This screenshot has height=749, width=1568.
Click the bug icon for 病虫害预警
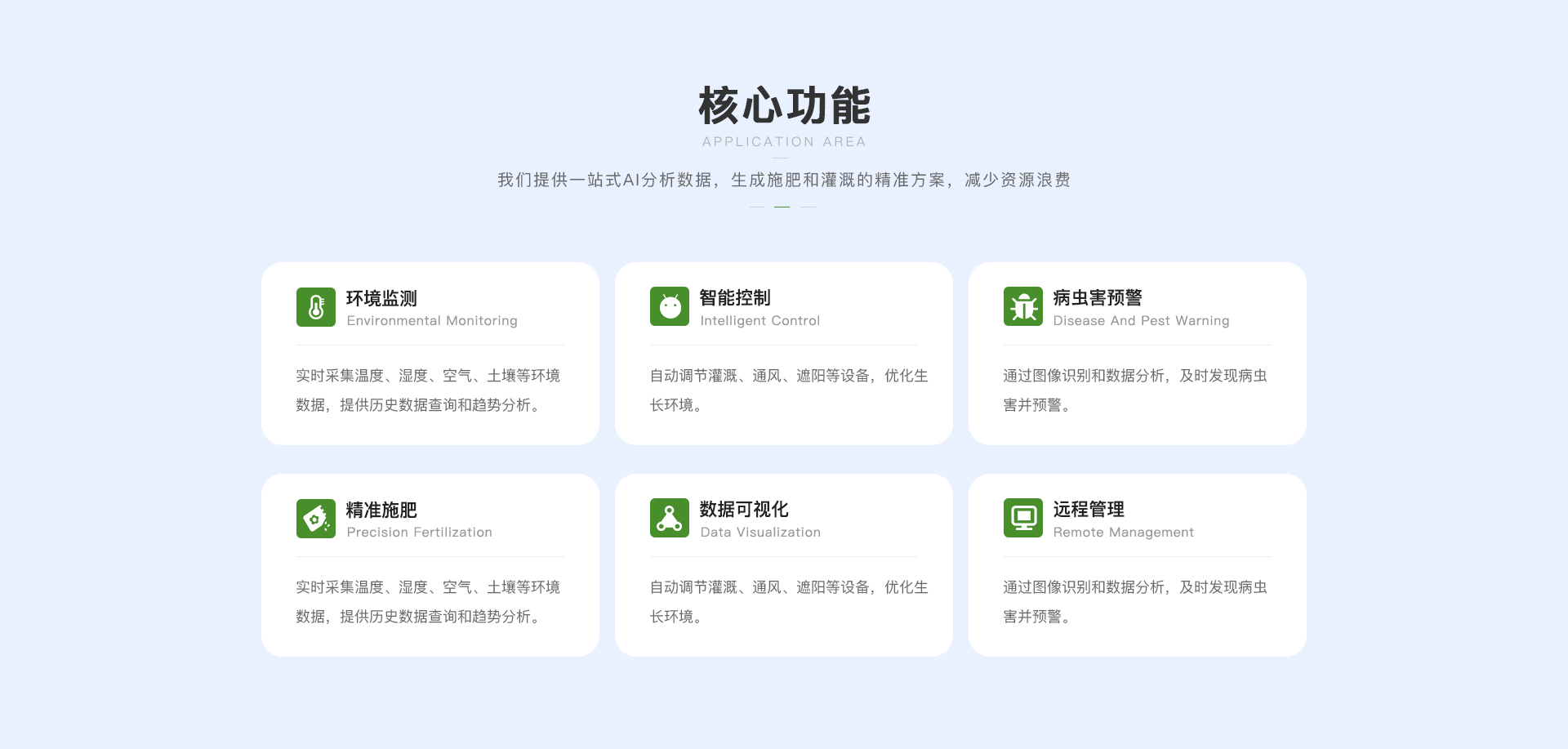tap(1023, 306)
